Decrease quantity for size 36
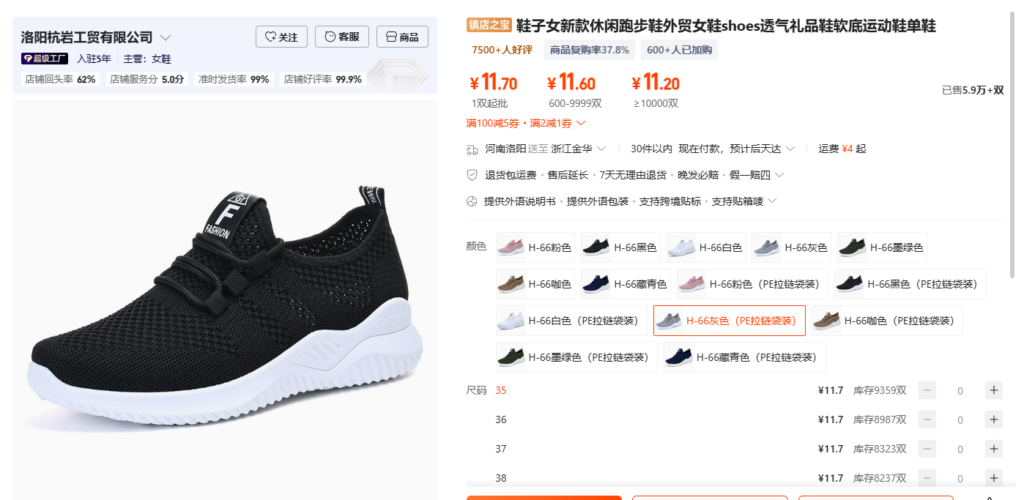1024x500 pixels. coord(927,420)
